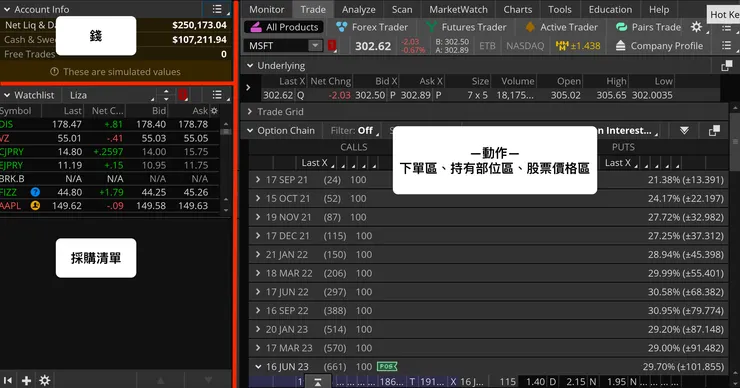Click the list menu icon right of Company Profile
The height and width of the screenshot is (388, 740).
click(726, 45)
